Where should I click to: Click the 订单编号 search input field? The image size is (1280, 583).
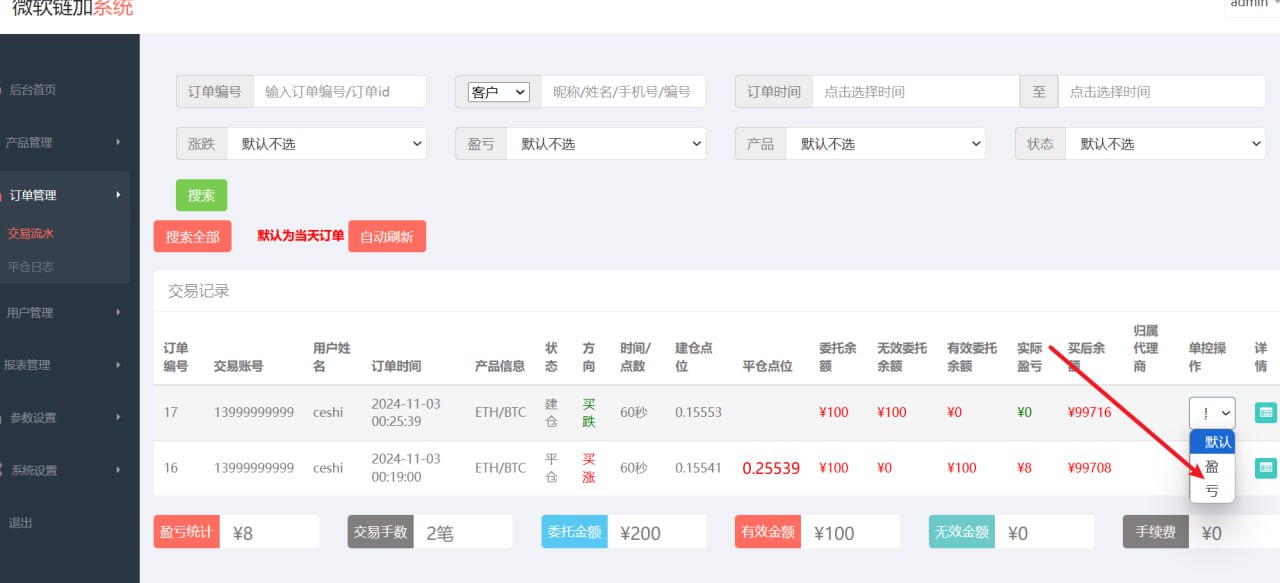coord(339,92)
